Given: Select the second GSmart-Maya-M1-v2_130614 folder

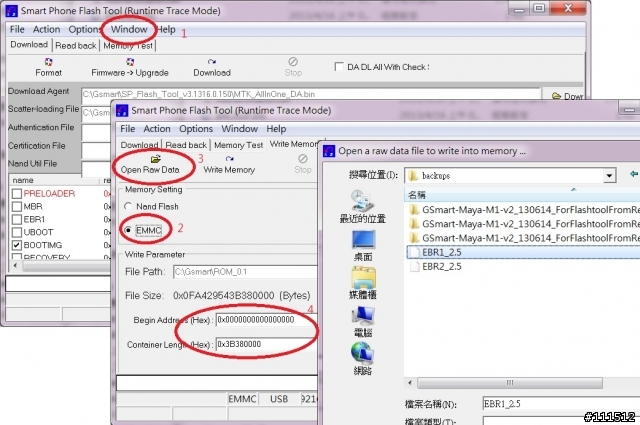Looking at the screenshot, I should (523, 224).
